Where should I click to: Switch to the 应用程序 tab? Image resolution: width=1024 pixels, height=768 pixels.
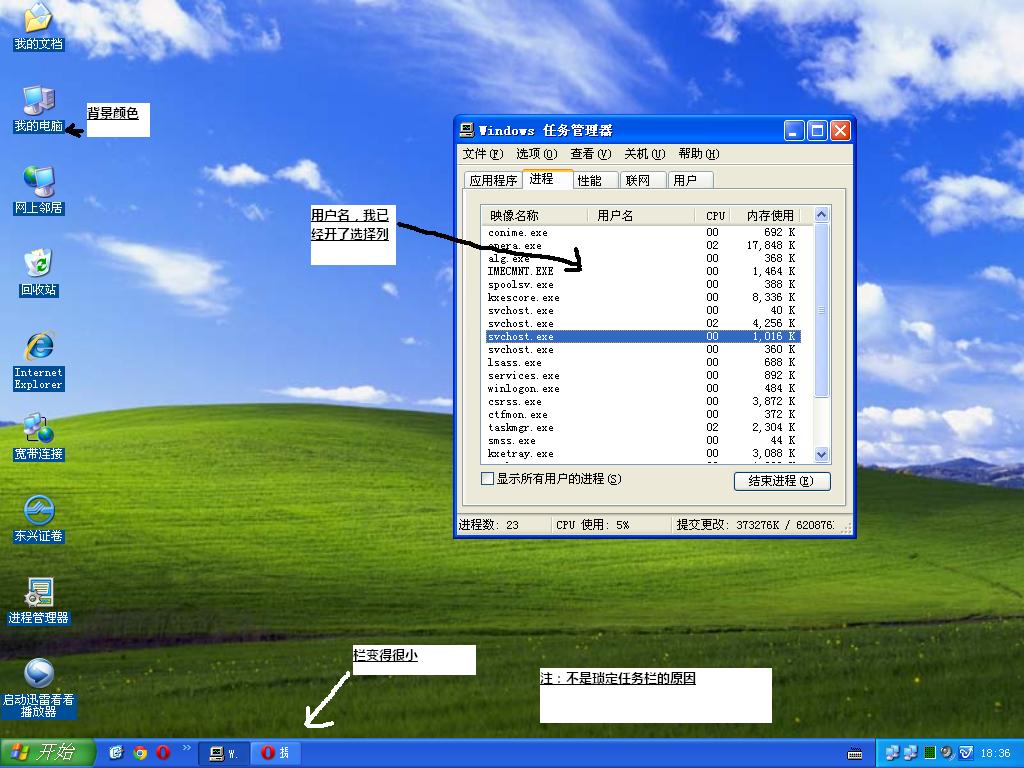click(493, 180)
